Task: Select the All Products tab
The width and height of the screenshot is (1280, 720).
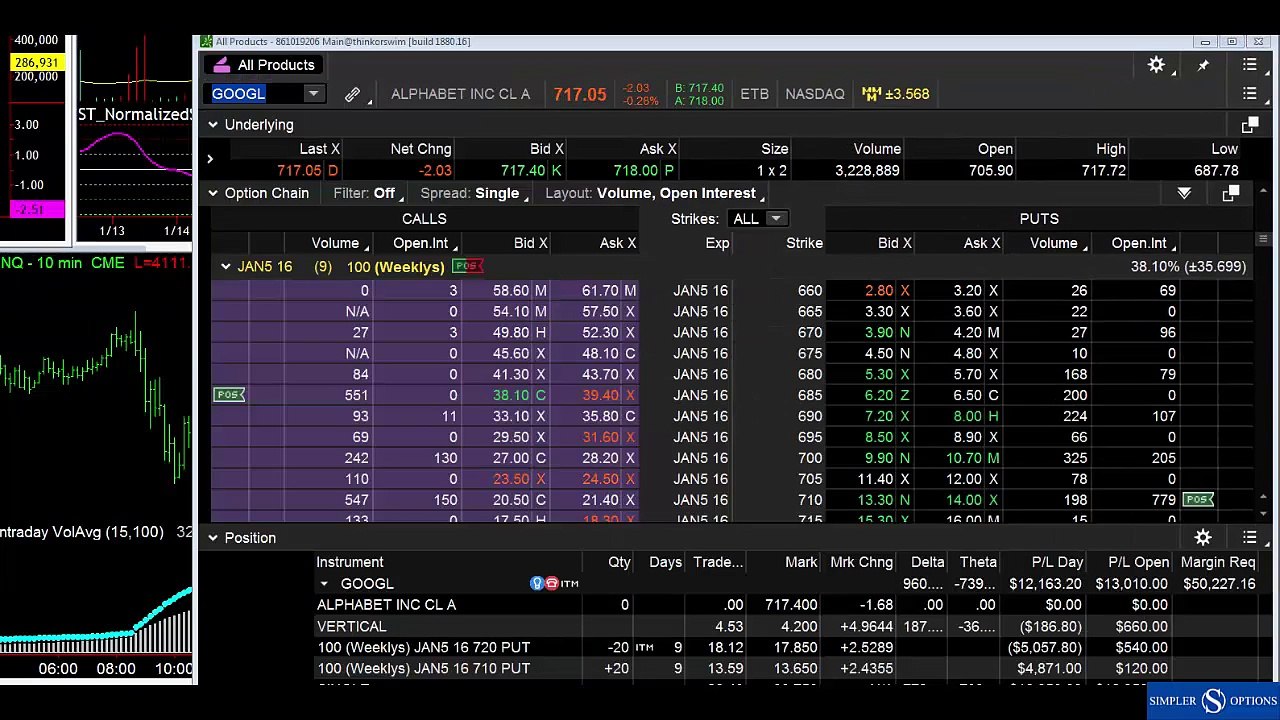Action: (265, 65)
